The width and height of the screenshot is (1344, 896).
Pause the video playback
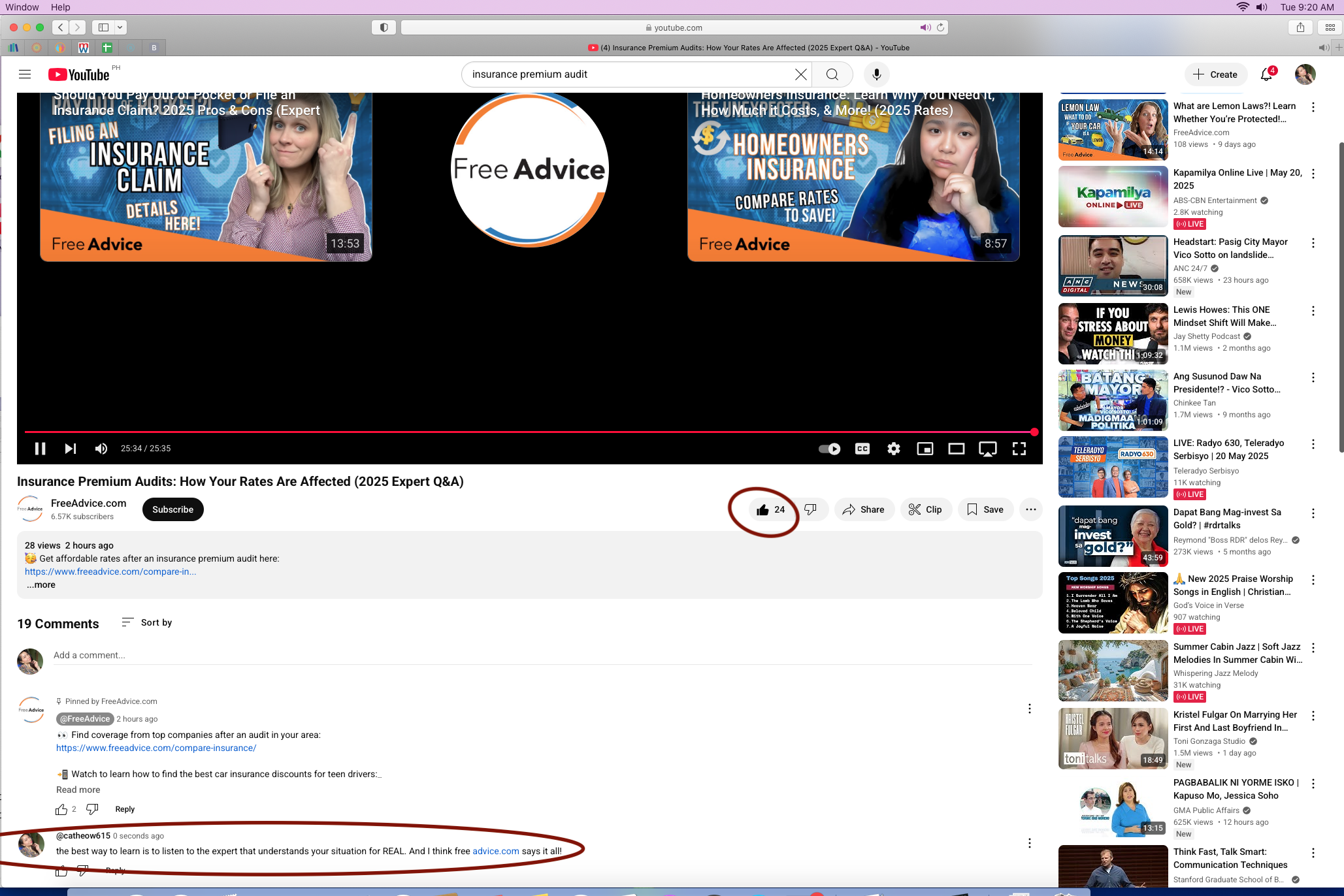(40, 449)
